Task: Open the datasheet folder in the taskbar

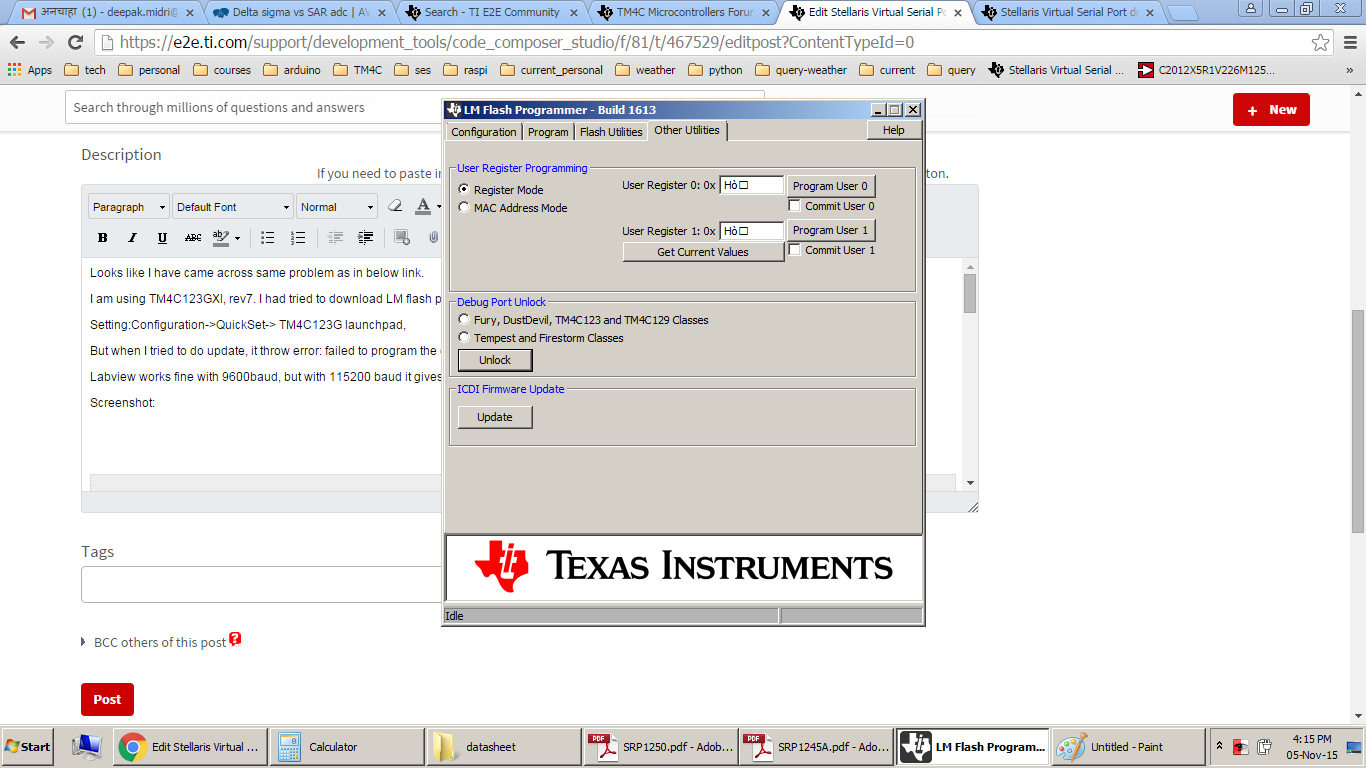Action: point(503,747)
